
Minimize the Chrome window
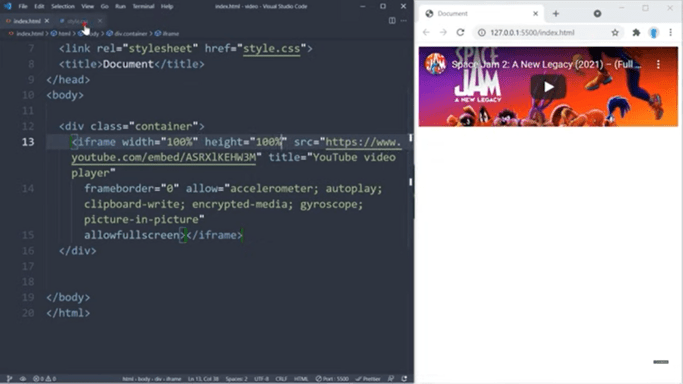pos(622,8)
